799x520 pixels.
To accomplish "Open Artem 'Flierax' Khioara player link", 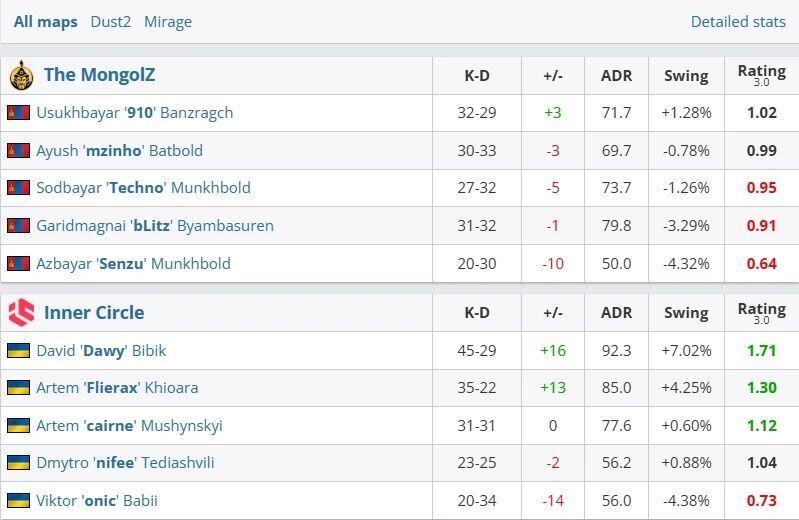I will pyautogui.click(x=117, y=387).
